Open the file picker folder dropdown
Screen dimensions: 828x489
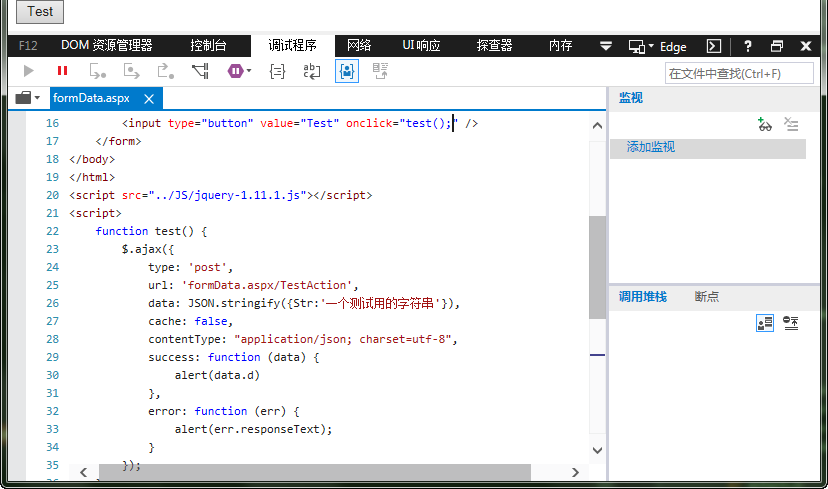27,98
